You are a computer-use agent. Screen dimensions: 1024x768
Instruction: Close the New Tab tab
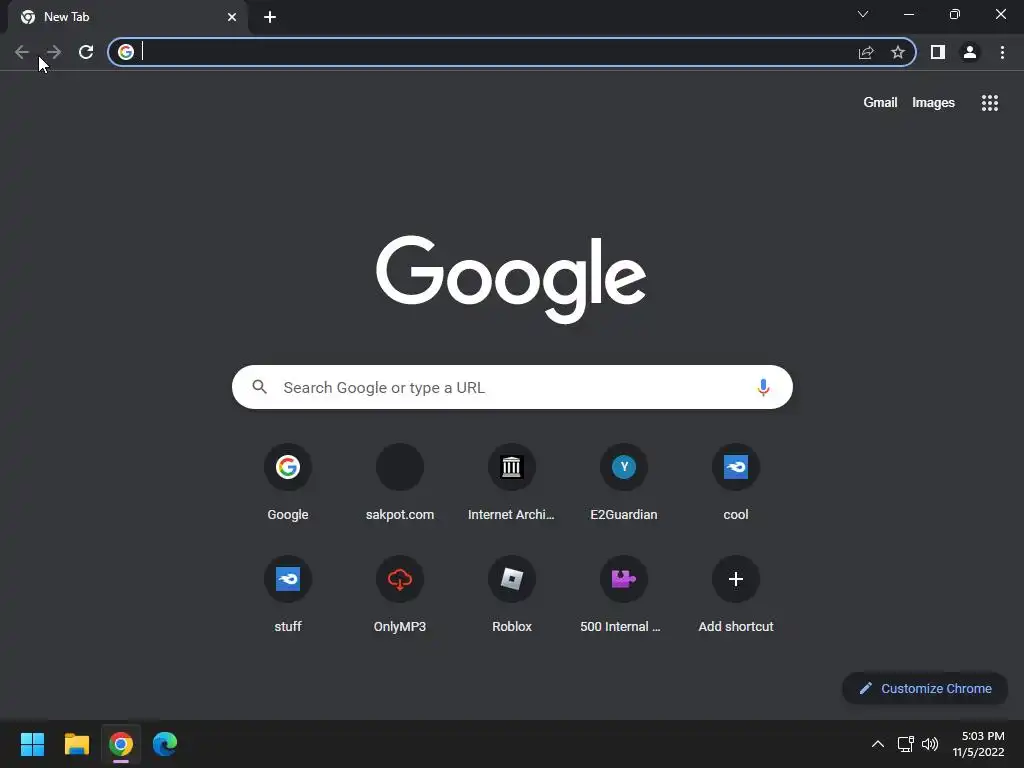click(232, 17)
